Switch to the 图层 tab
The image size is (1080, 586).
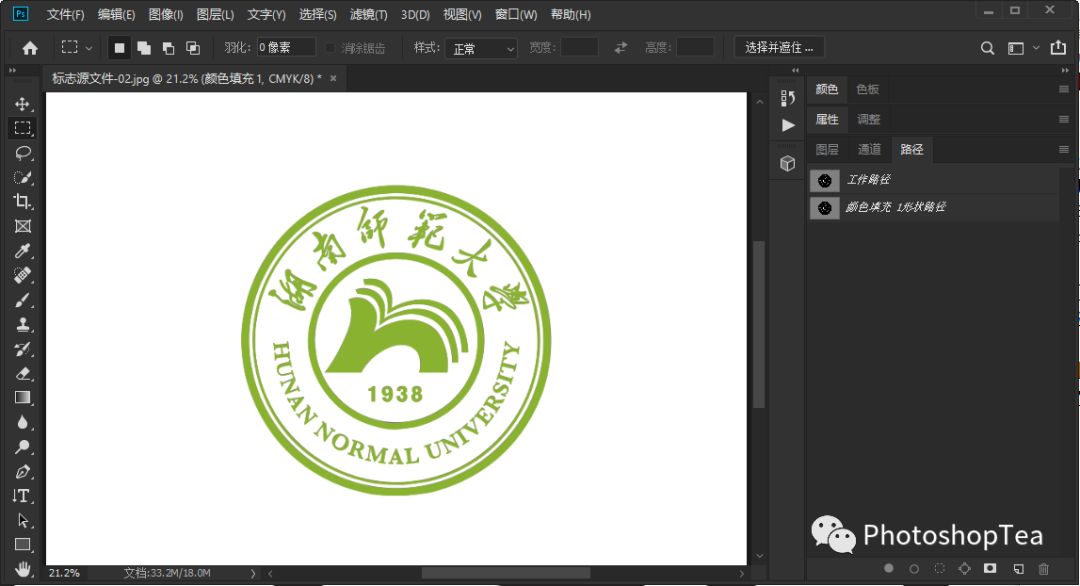(x=827, y=149)
